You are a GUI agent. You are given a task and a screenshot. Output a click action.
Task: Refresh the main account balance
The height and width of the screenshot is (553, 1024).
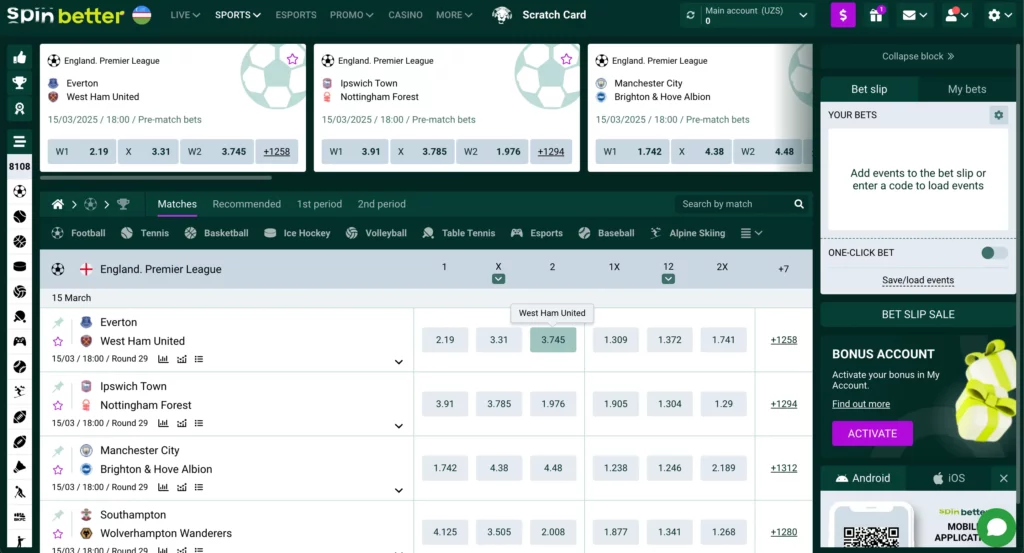tap(690, 15)
